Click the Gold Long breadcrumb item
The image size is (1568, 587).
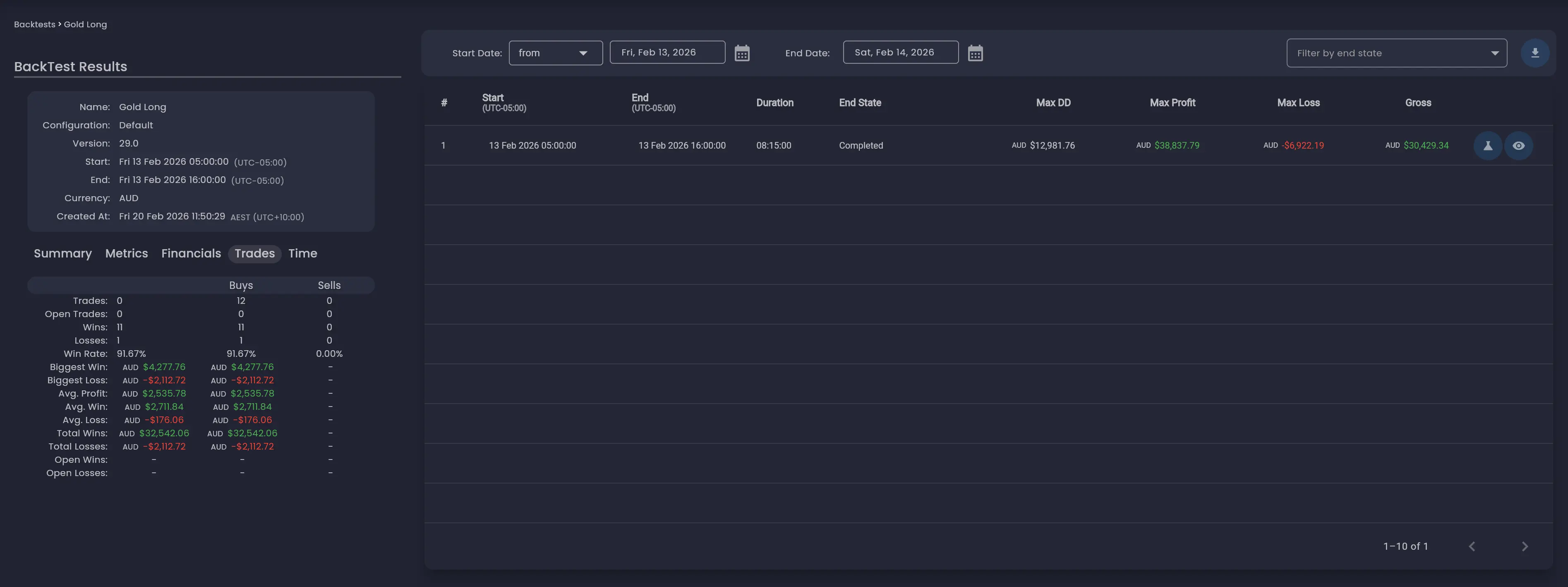tap(85, 24)
